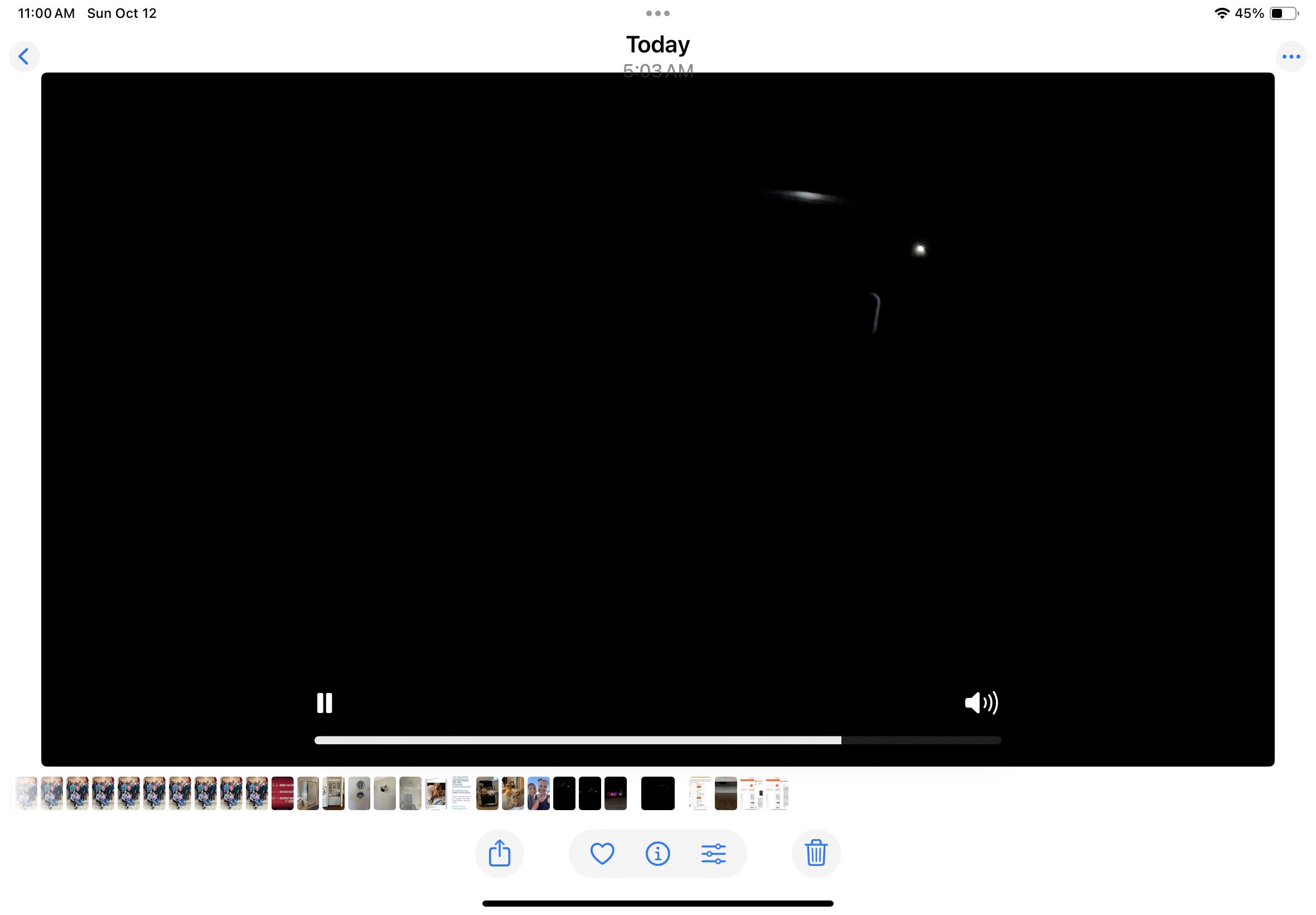Open the dog on recliner chair thumbnail
1316x915 pixels.
(487, 793)
